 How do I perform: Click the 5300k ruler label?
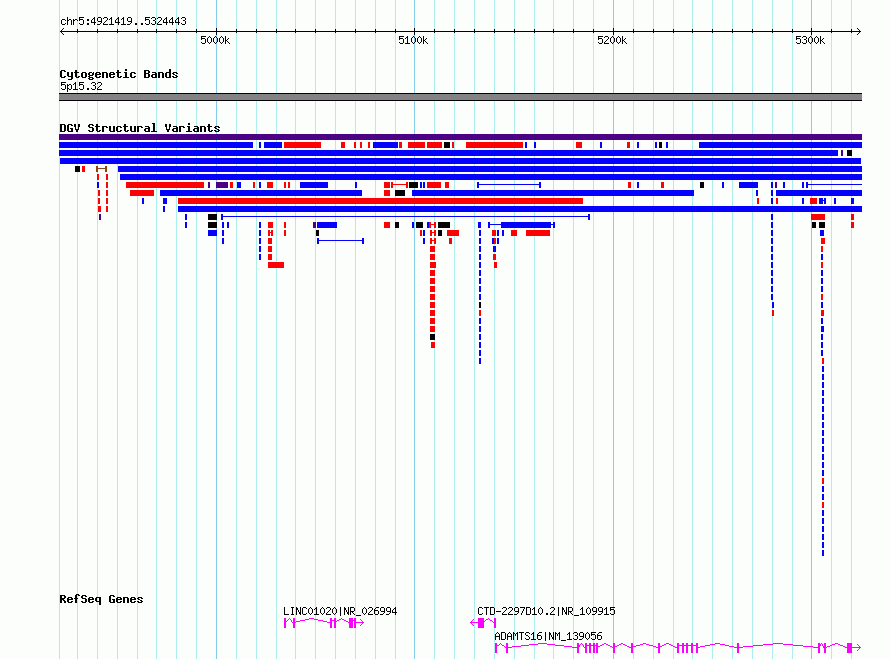(810, 40)
